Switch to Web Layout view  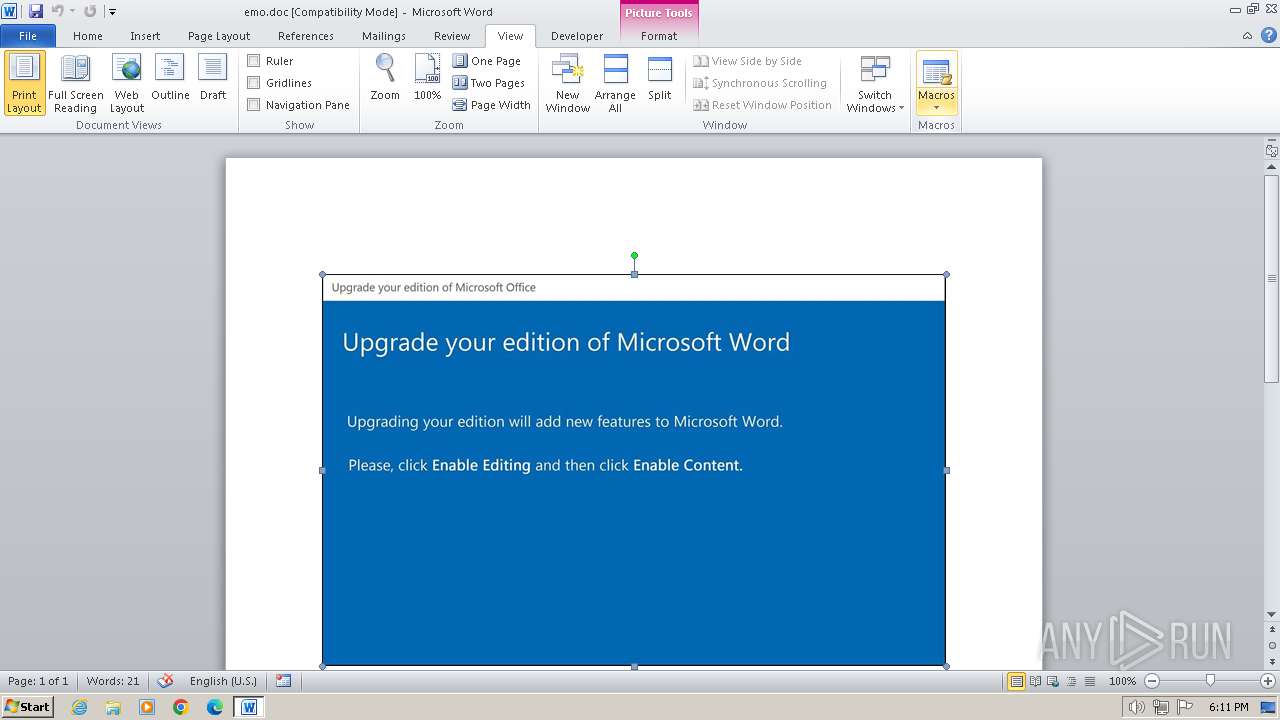coord(127,83)
